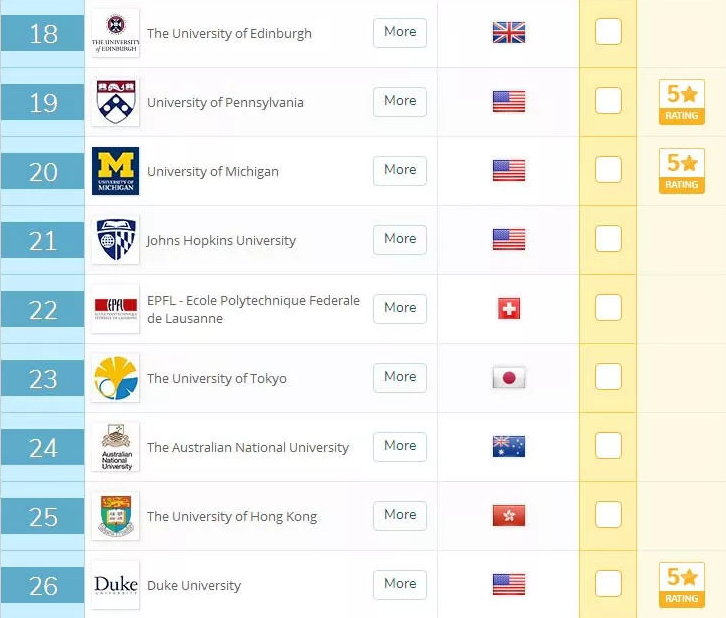This screenshot has height=618, width=726.
Task: Expand More details for EPFL Lausanne
Action: point(400,308)
